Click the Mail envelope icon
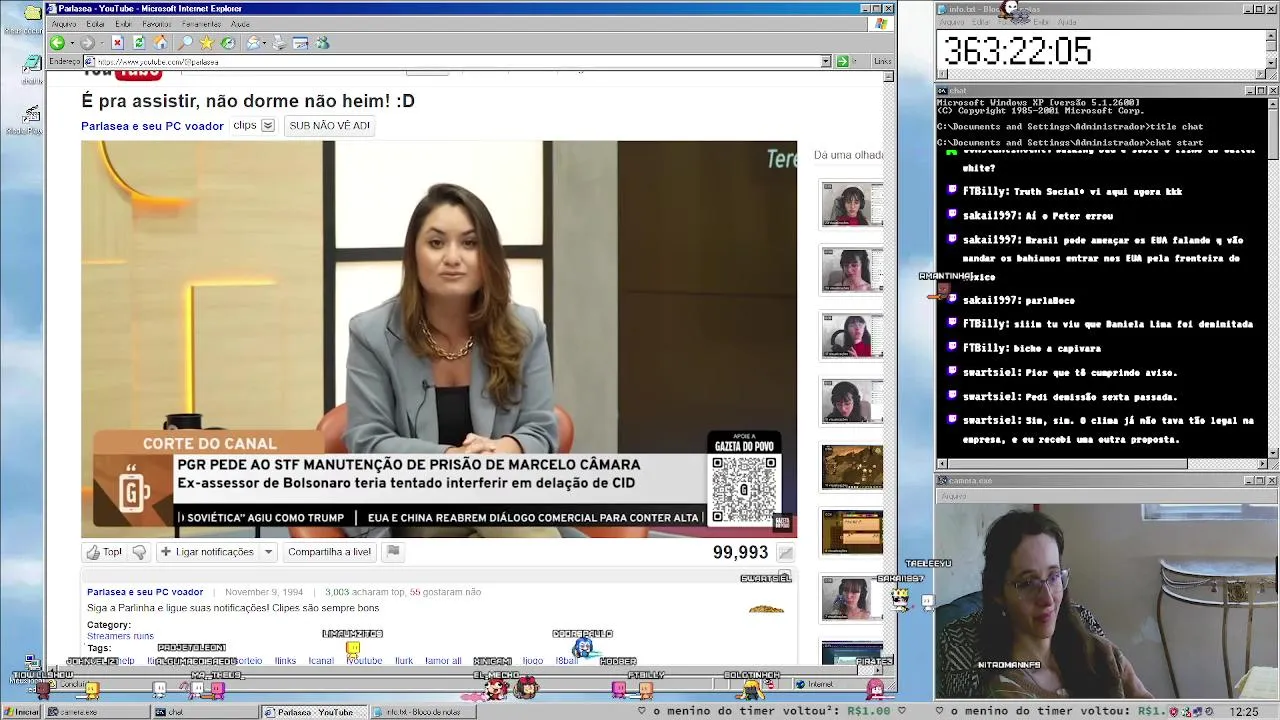Viewport: 1280px width, 720px height. click(x=253, y=43)
